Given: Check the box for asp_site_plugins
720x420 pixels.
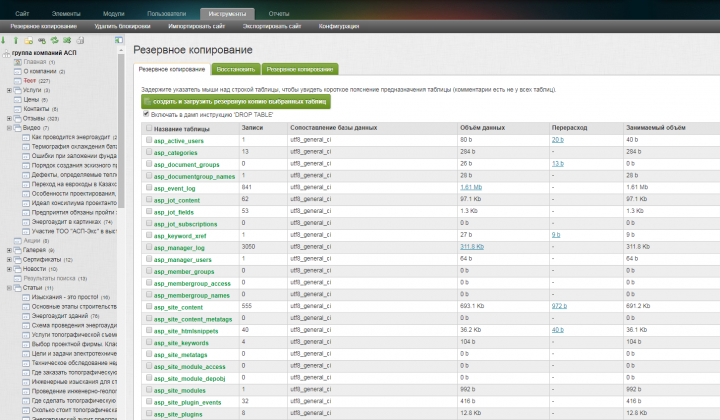Looking at the screenshot, I should pos(149,414).
